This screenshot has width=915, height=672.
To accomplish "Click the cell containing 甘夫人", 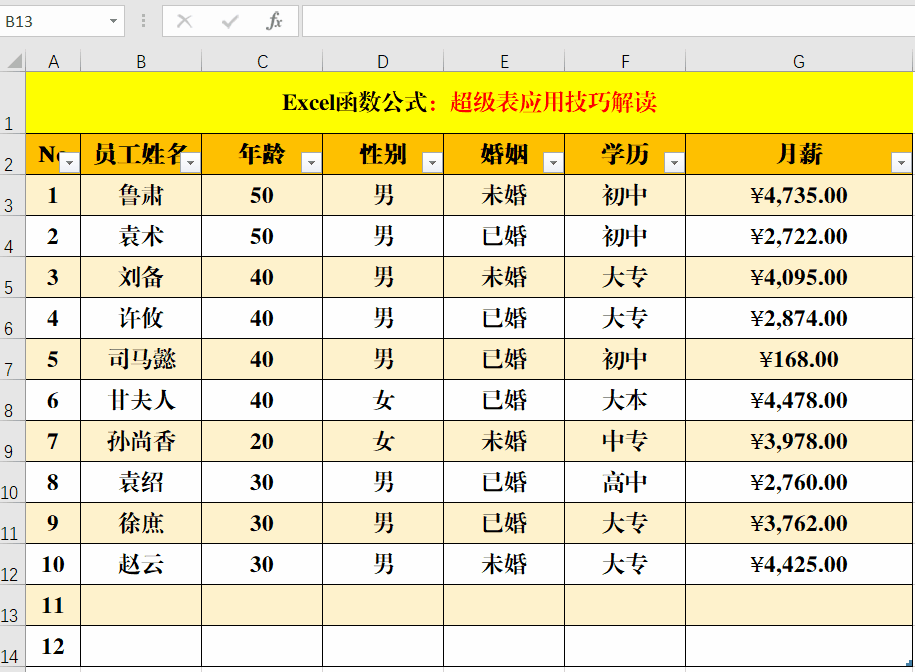I will point(141,400).
